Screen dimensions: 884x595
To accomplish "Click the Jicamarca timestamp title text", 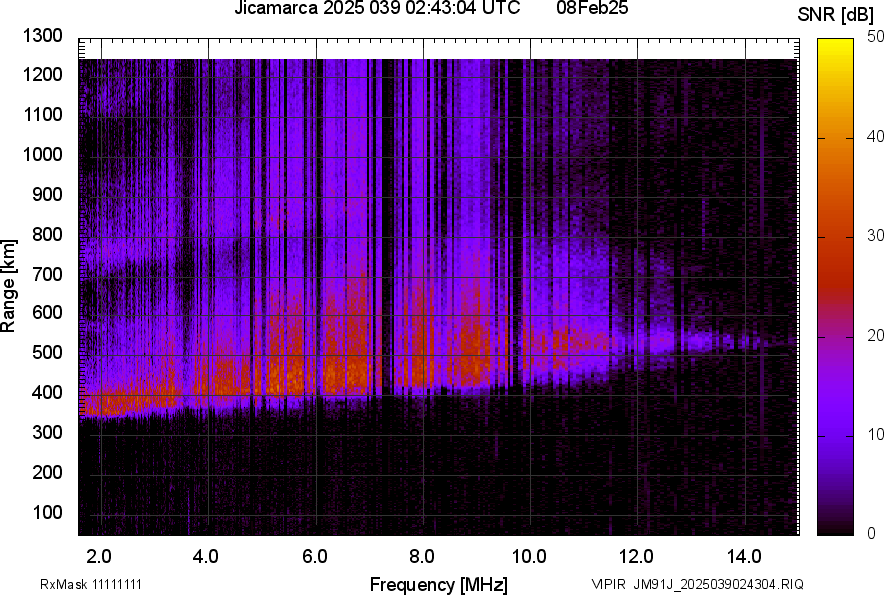I will coord(376,9).
